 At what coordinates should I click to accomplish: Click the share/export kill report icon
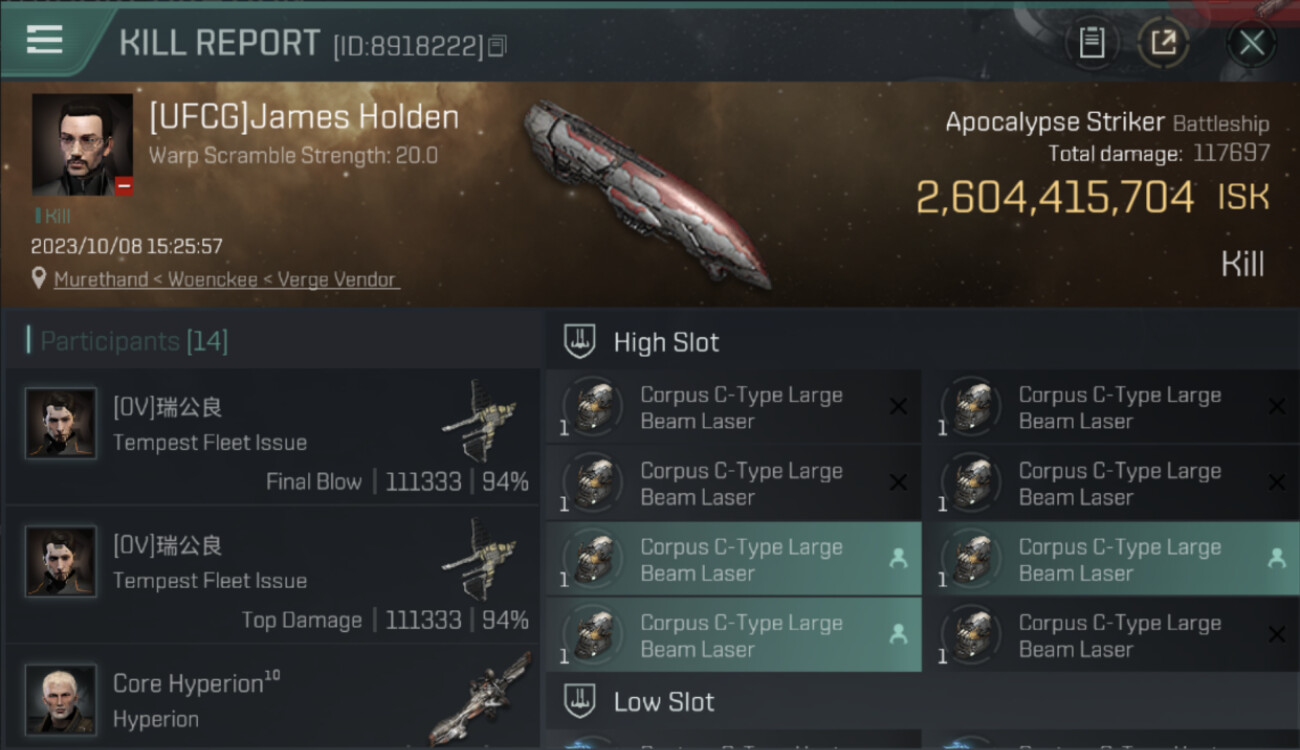tap(1163, 43)
